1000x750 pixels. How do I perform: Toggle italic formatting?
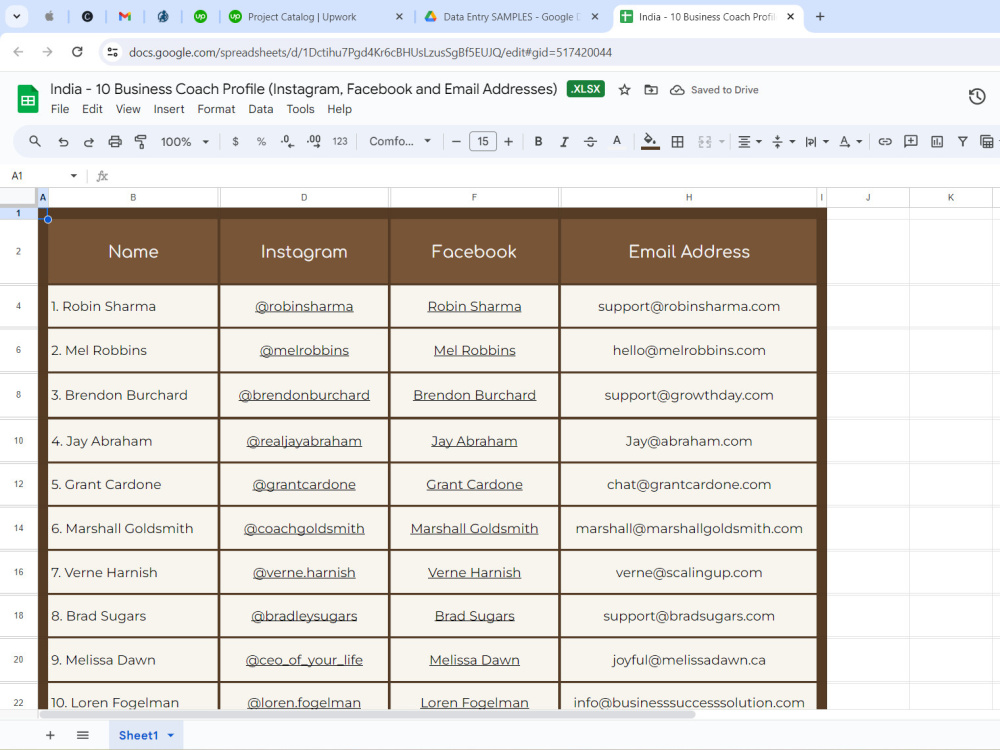coord(564,142)
